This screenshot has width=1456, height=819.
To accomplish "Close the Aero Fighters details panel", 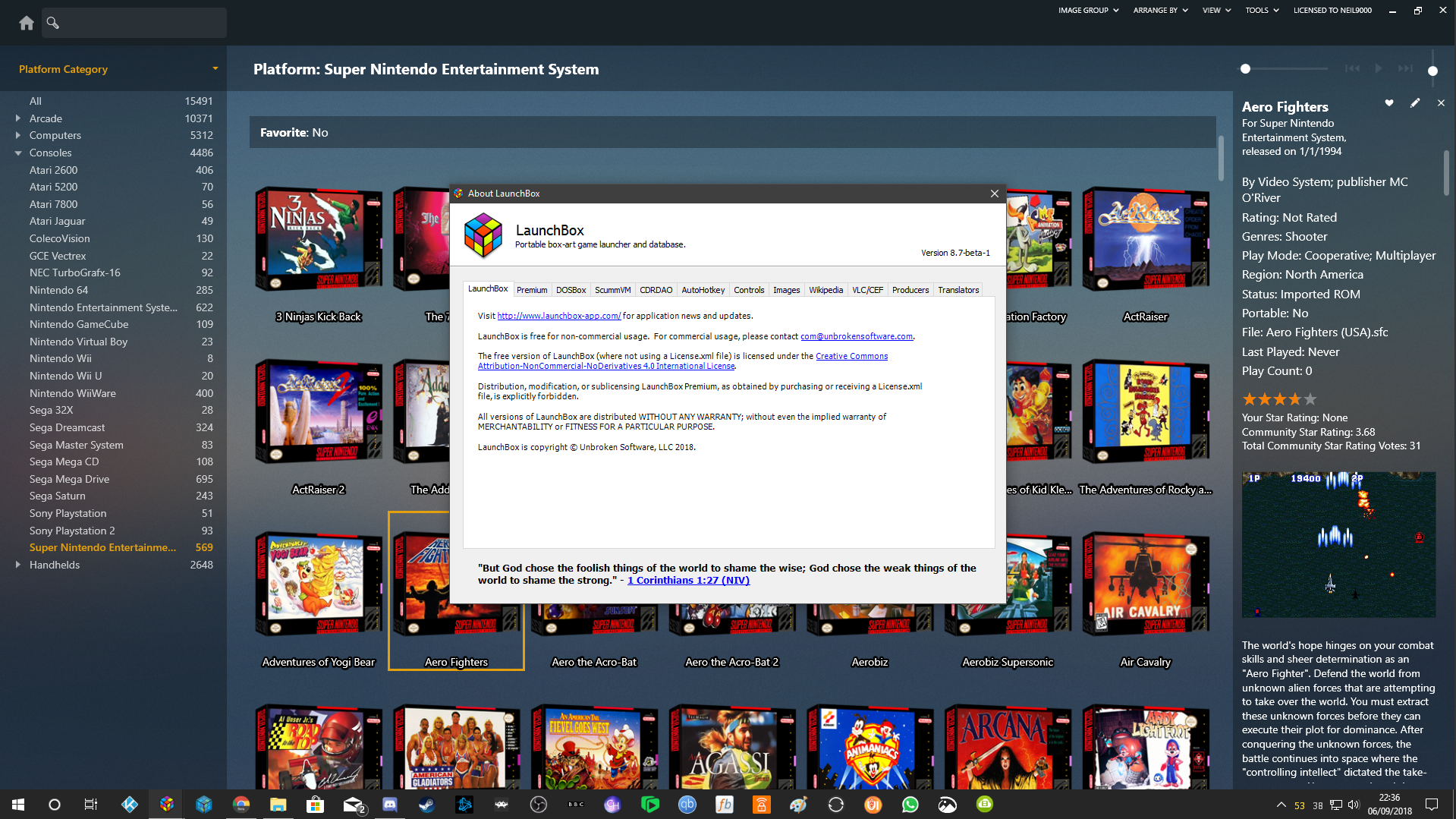I will tap(1441, 102).
